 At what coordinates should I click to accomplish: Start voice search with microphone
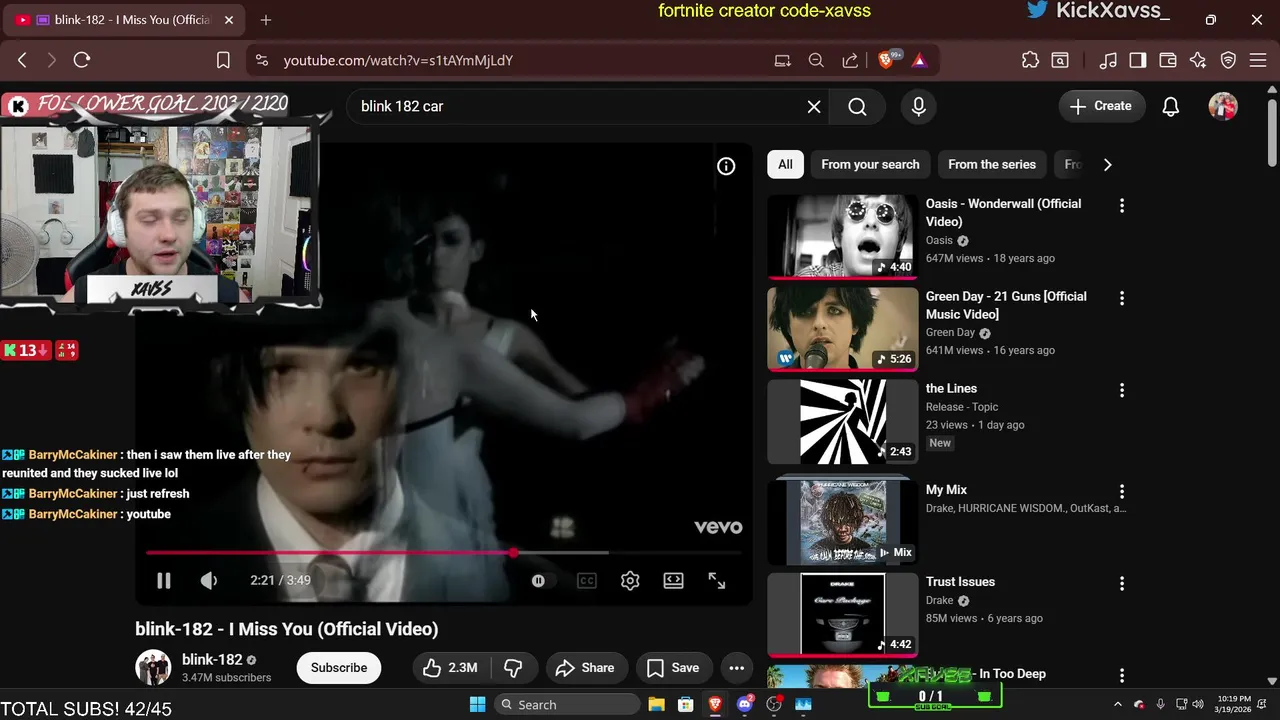click(x=919, y=106)
